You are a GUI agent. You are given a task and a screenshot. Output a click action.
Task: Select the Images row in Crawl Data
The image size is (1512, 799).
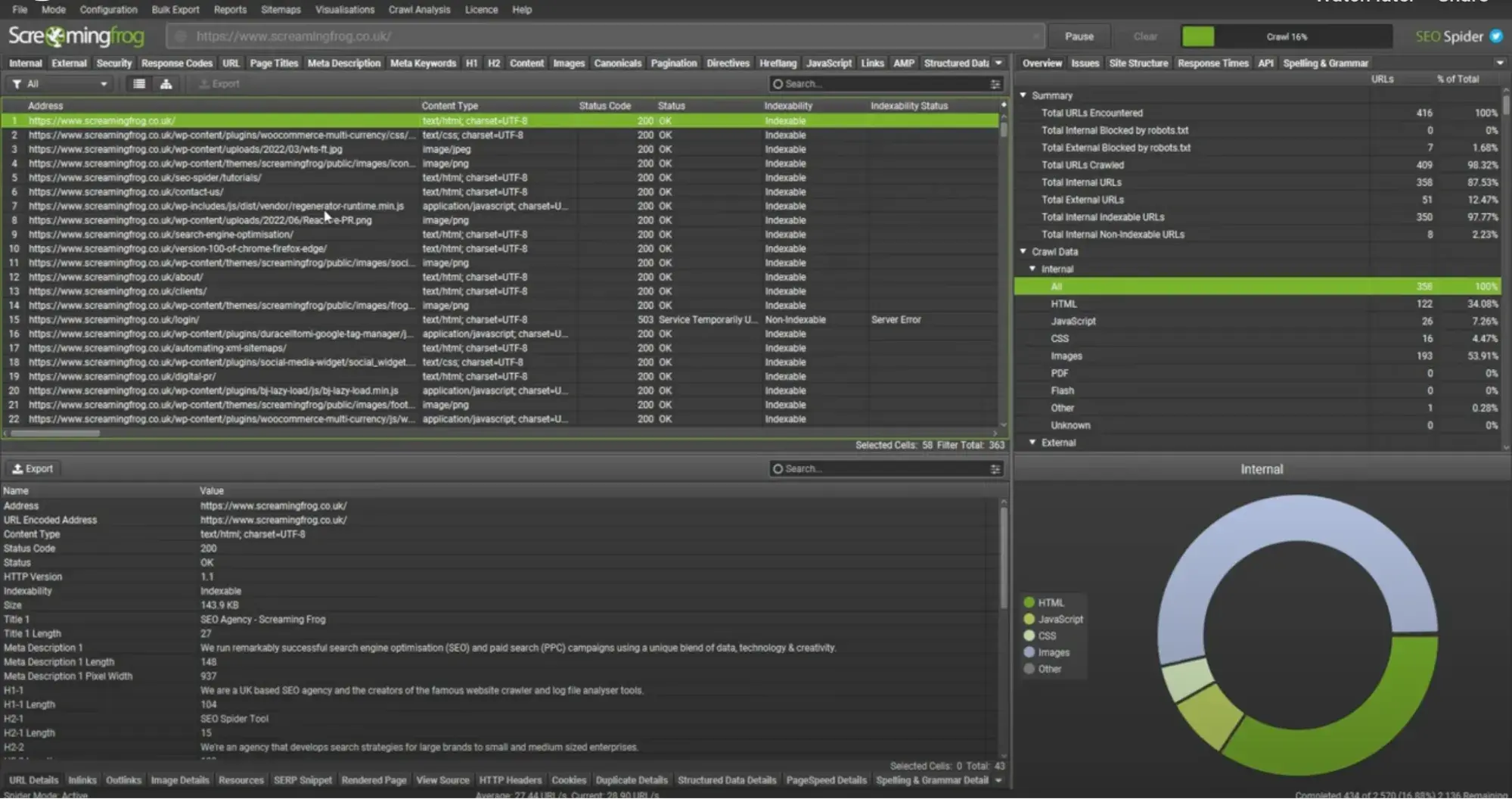1257,356
